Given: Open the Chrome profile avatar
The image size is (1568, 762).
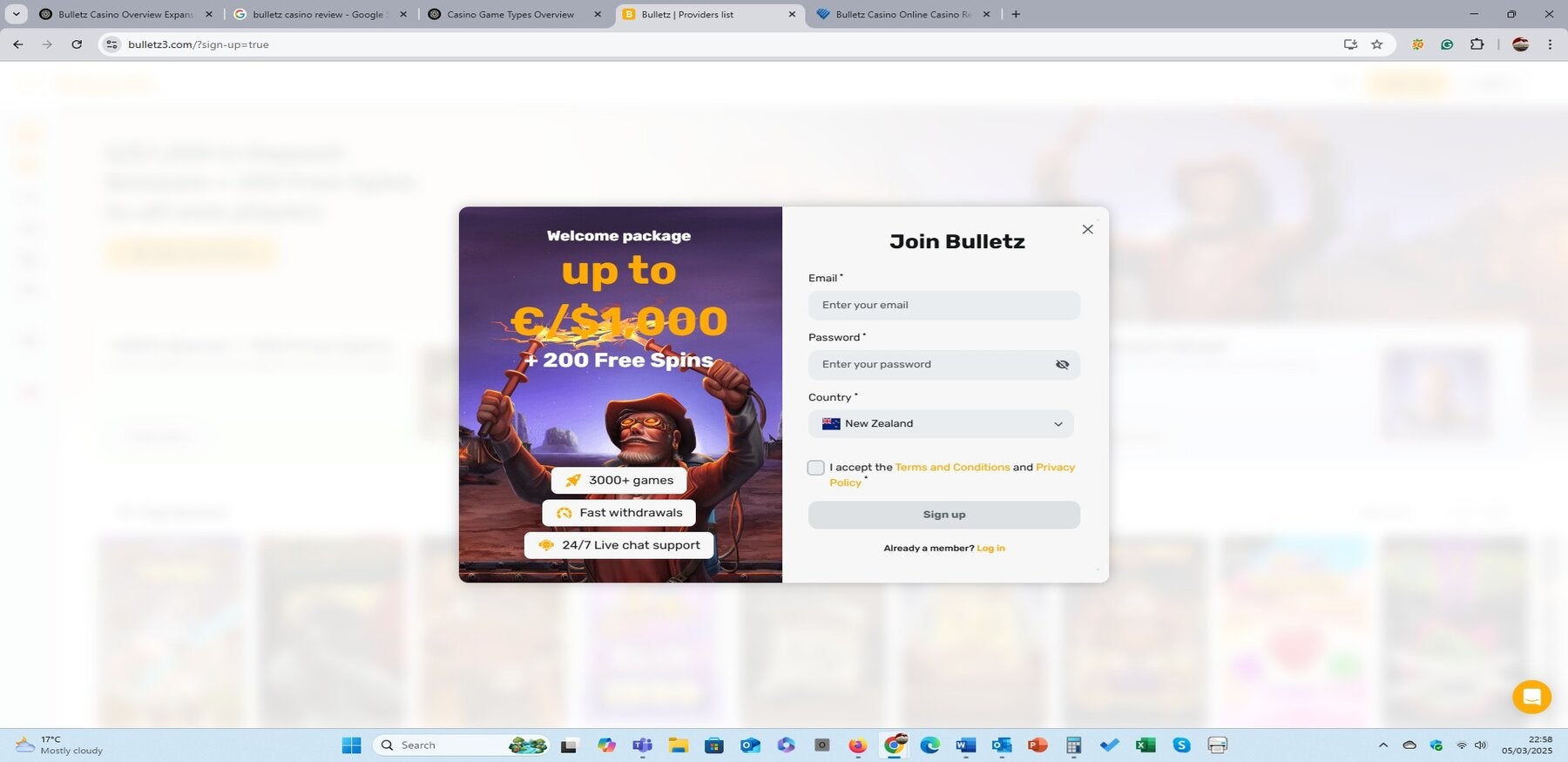Looking at the screenshot, I should point(1521,44).
